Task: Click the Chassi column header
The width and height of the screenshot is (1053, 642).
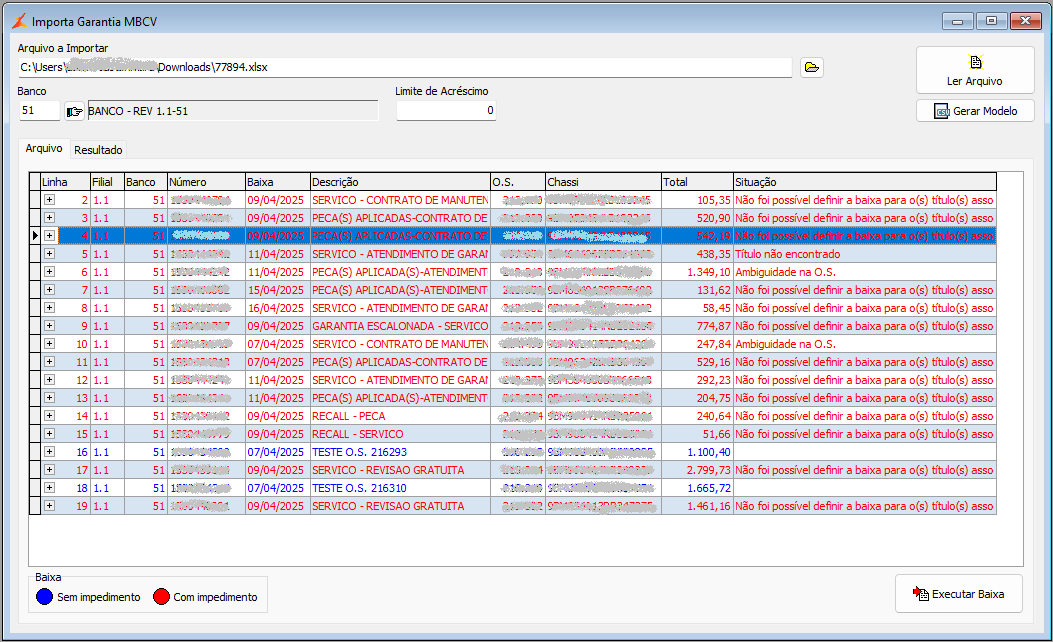Action: point(603,182)
